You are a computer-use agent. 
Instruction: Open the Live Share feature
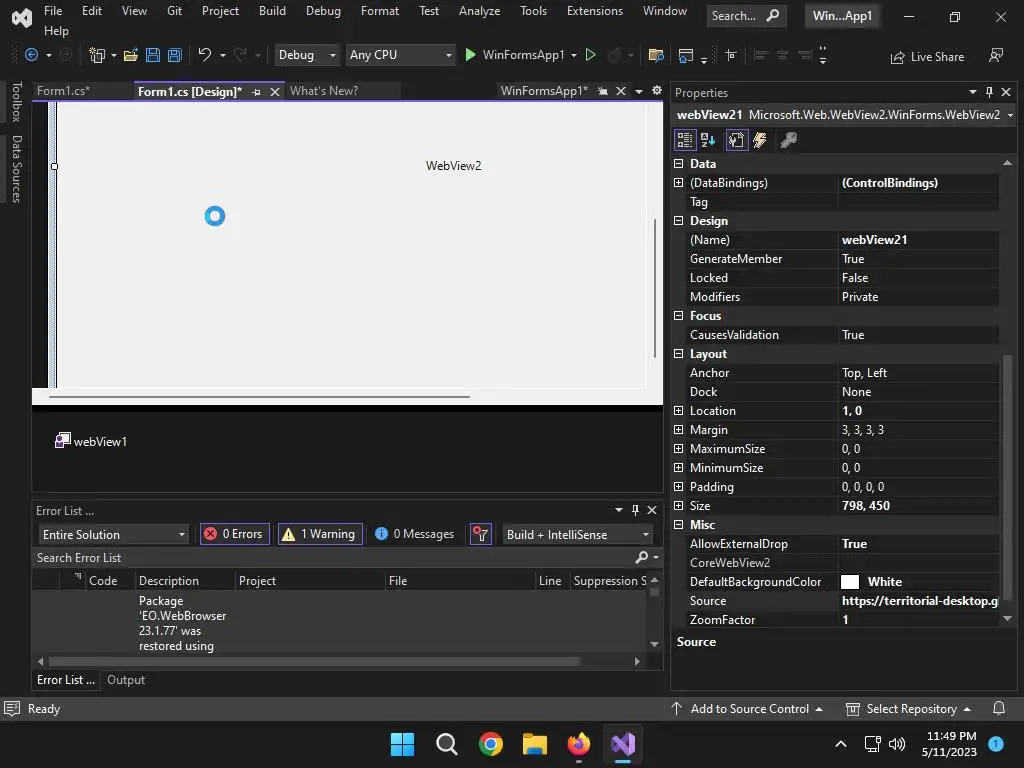coord(927,57)
